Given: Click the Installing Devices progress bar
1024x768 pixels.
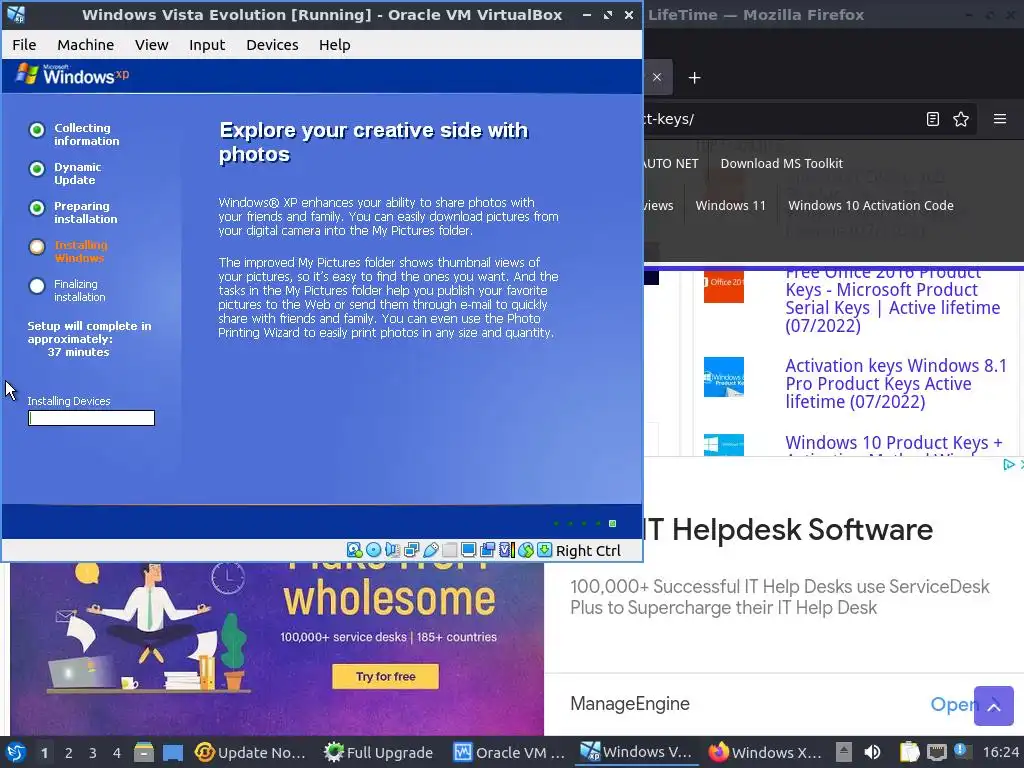Looking at the screenshot, I should [x=91, y=418].
